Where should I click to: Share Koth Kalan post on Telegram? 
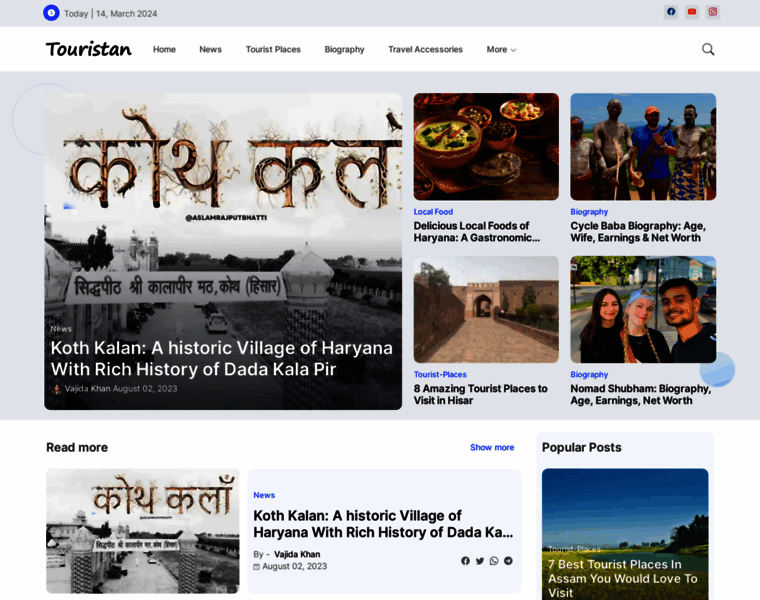click(x=508, y=561)
